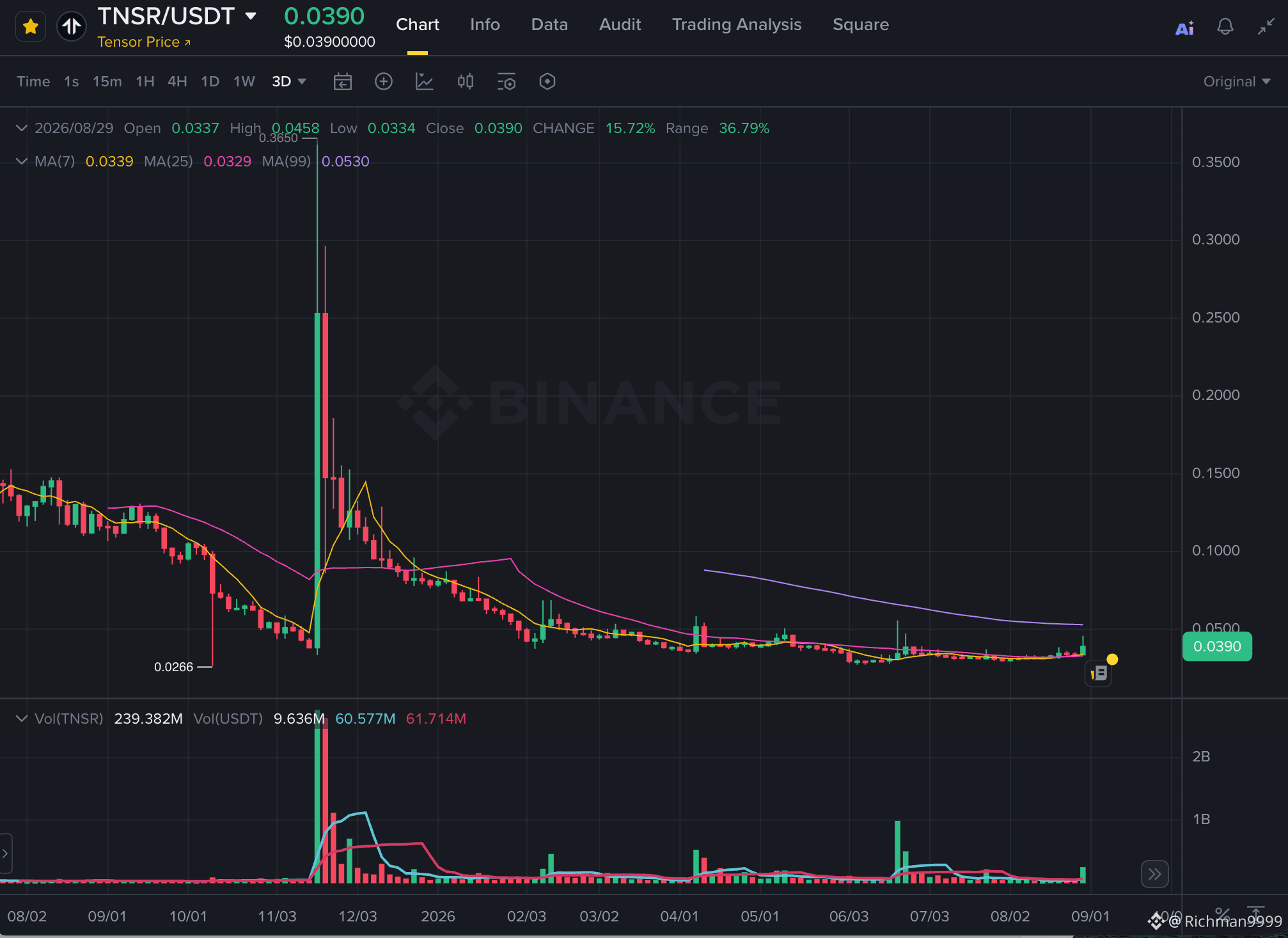The height and width of the screenshot is (938, 1288).
Task: Select the Time line-chart view
Action: point(33,82)
